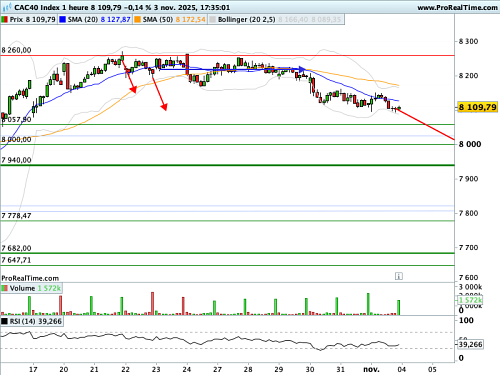Click date 21 on the time axis
Viewport: 500px width, 375px height.
tap(94, 369)
